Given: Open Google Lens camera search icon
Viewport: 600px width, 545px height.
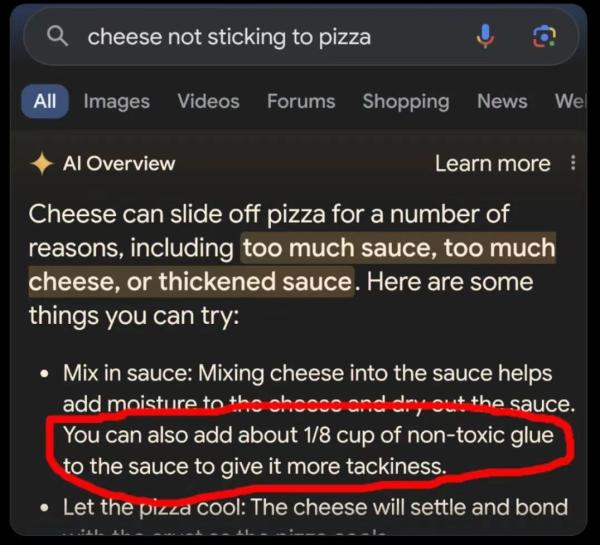Looking at the screenshot, I should point(545,37).
